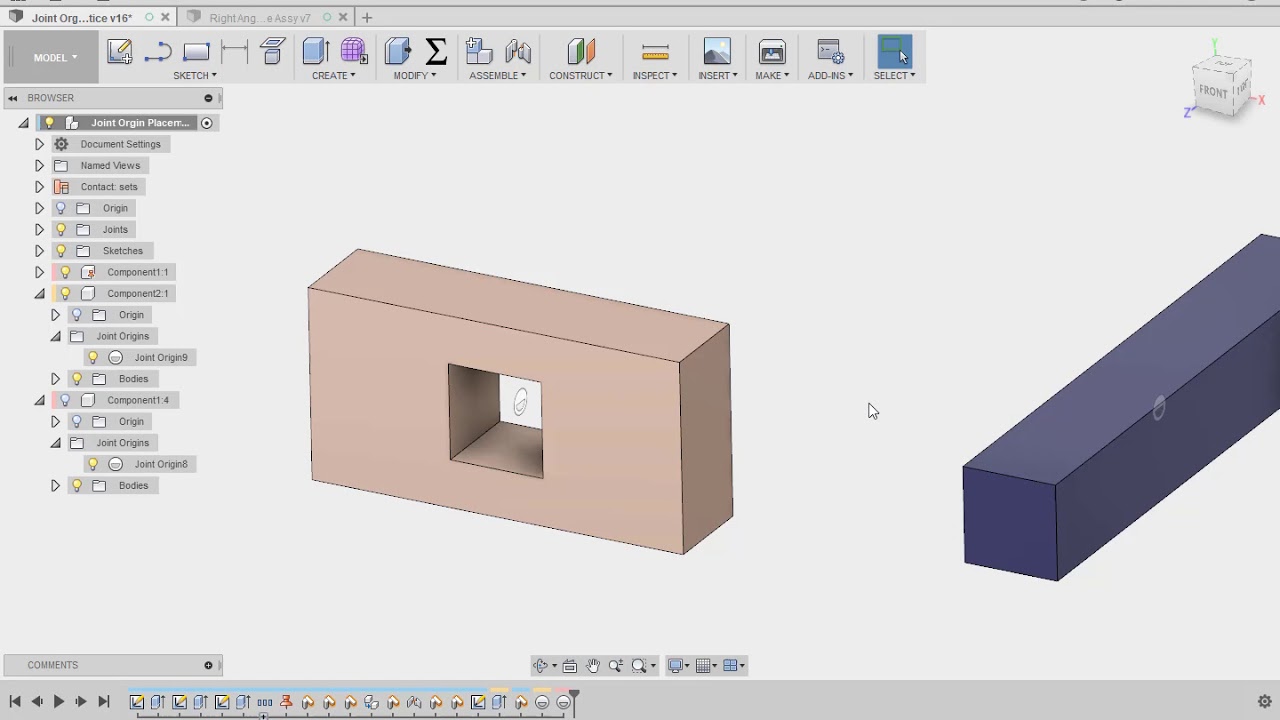Screen dimensions: 1280x720
Task: Click FRONT face of view cube
Action: tap(1212, 91)
